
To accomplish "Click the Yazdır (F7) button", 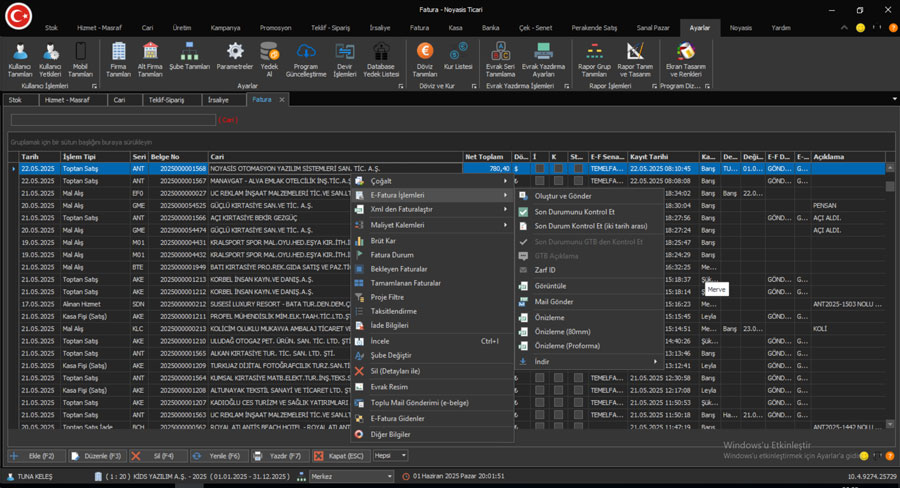I will (280, 456).
